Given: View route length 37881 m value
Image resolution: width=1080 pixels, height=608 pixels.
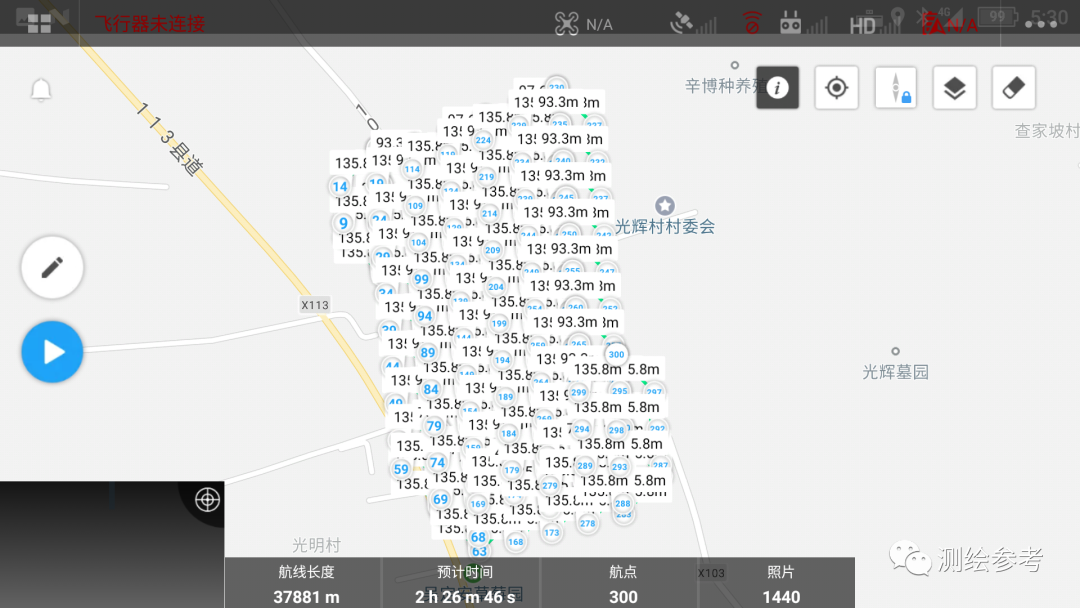Looking at the screenshot, I should pyautogui.click(x=307, y=597).
